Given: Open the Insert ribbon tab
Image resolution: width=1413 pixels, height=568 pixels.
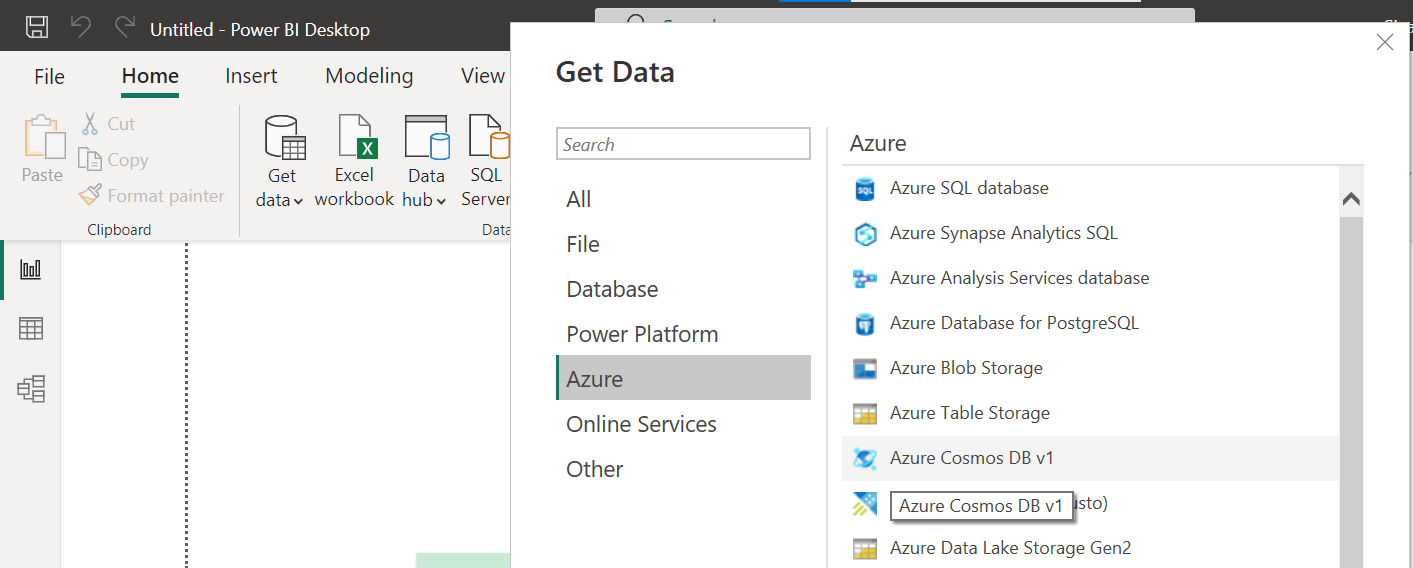Looking at the screenshot, I should pyautogui.click(x=251, y=76).
